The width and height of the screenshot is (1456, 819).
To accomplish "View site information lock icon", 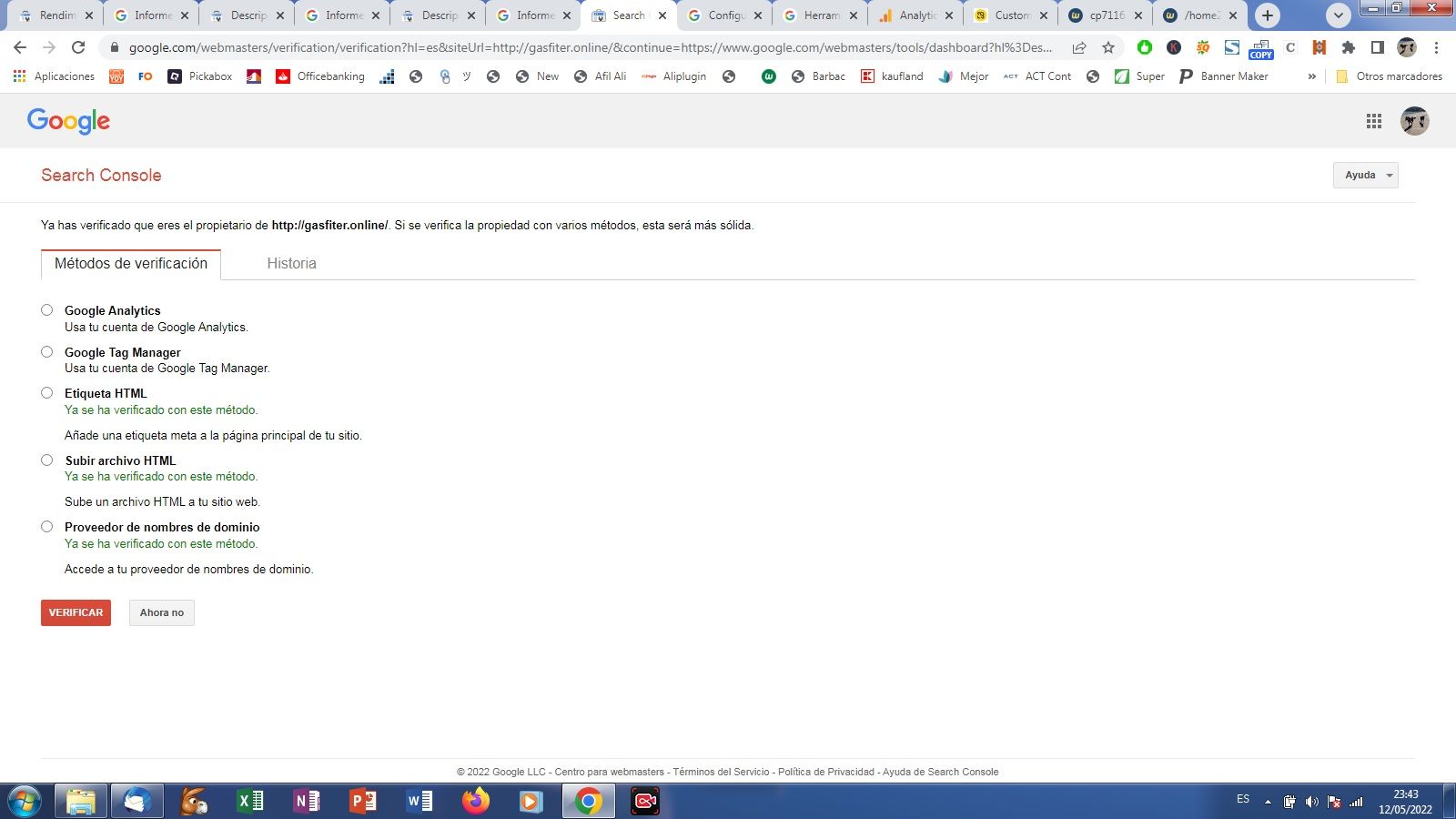I will pyautogui.click(x=113, y=47).
